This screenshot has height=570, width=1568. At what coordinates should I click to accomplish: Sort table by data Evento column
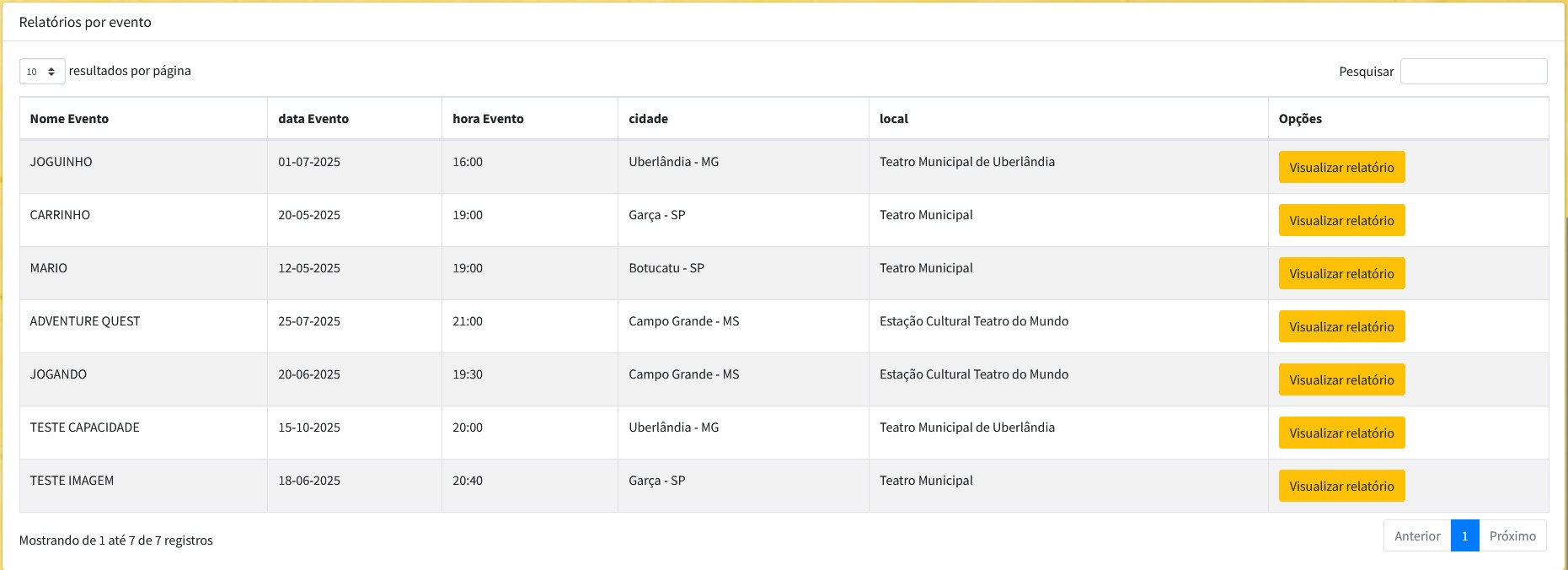(x=313, y=119)
